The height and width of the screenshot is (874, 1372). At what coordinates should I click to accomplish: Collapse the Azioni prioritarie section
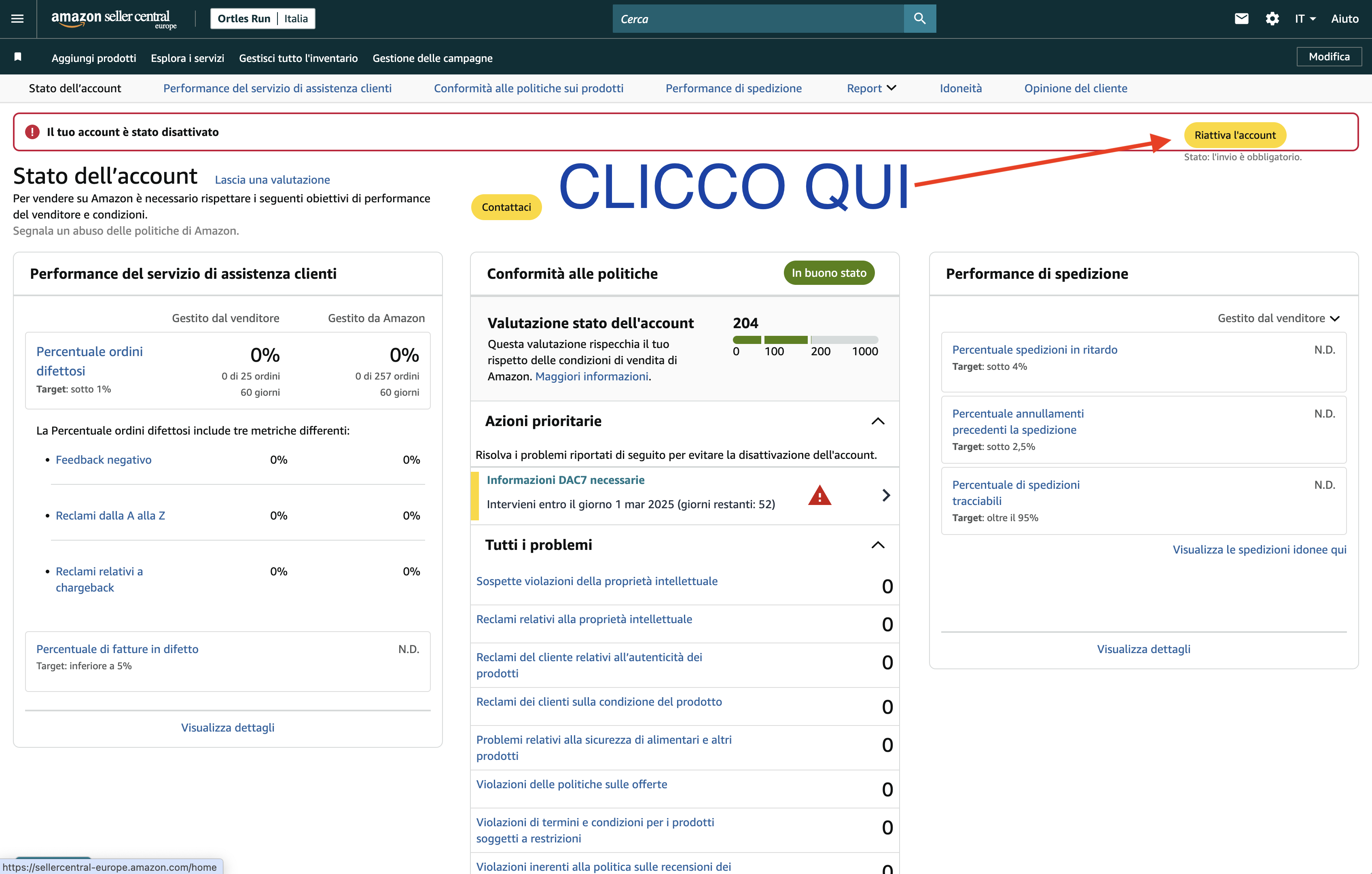877,421
